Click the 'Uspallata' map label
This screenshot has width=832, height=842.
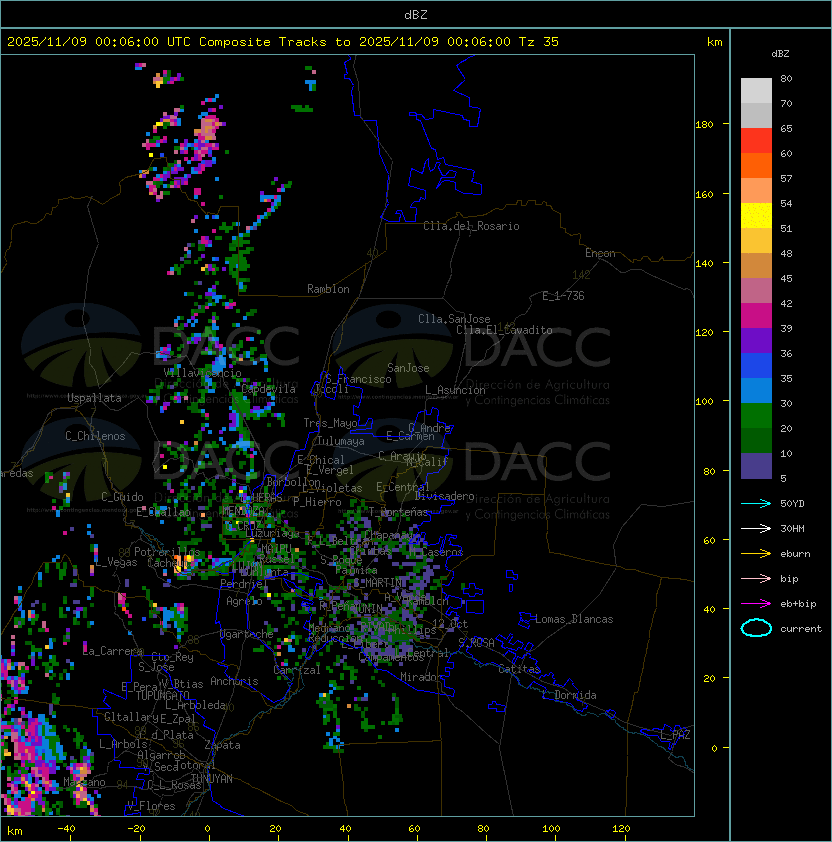94,398
